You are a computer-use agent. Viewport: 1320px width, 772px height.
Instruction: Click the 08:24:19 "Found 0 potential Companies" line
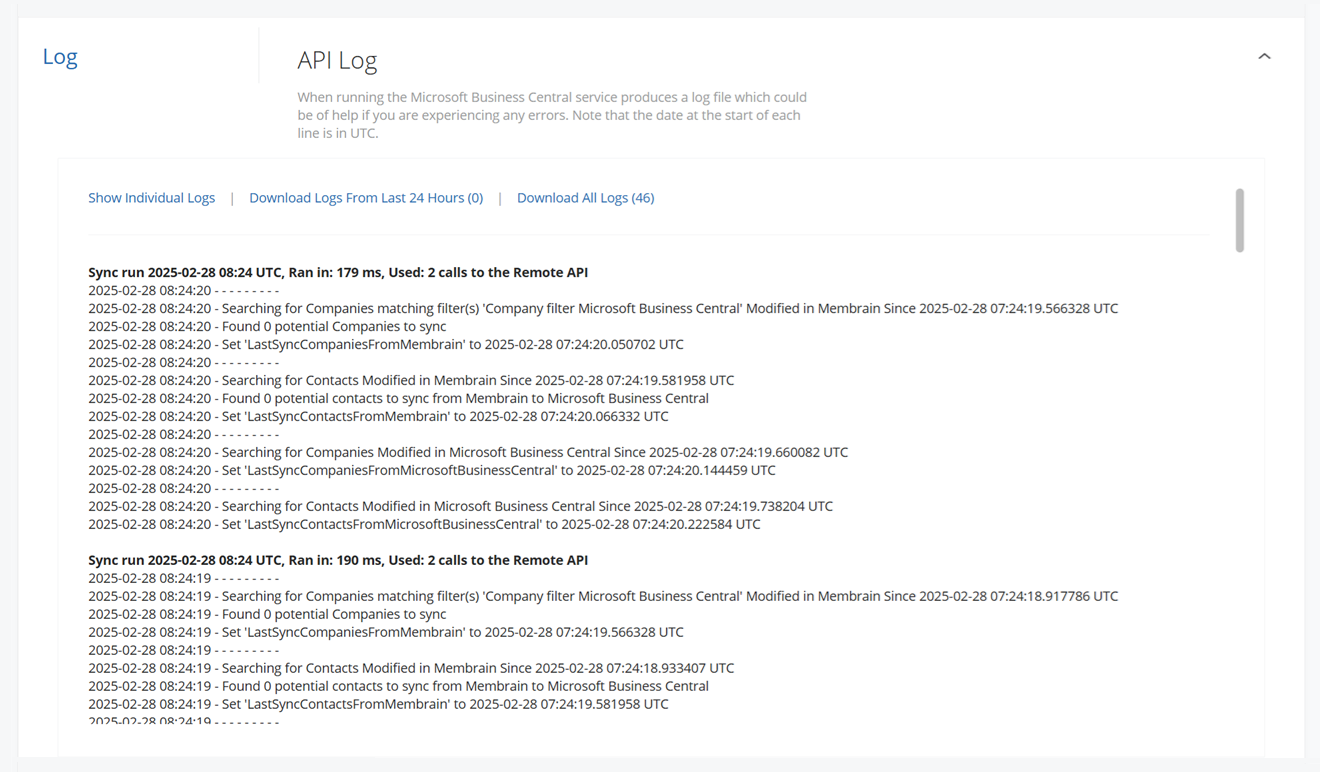tap(267, 614)
